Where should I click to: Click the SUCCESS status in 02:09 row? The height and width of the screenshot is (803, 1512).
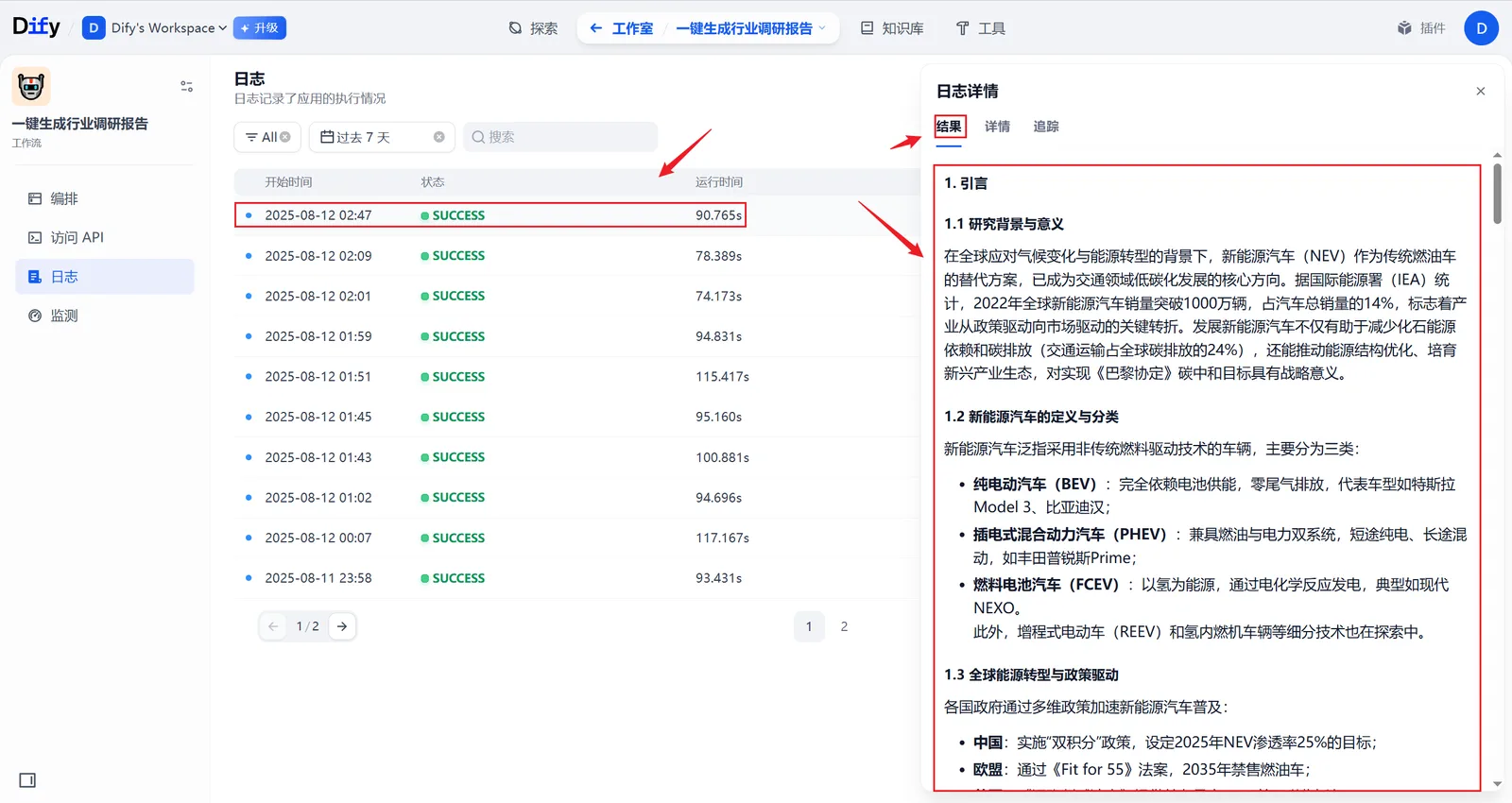tap(453, 256)
